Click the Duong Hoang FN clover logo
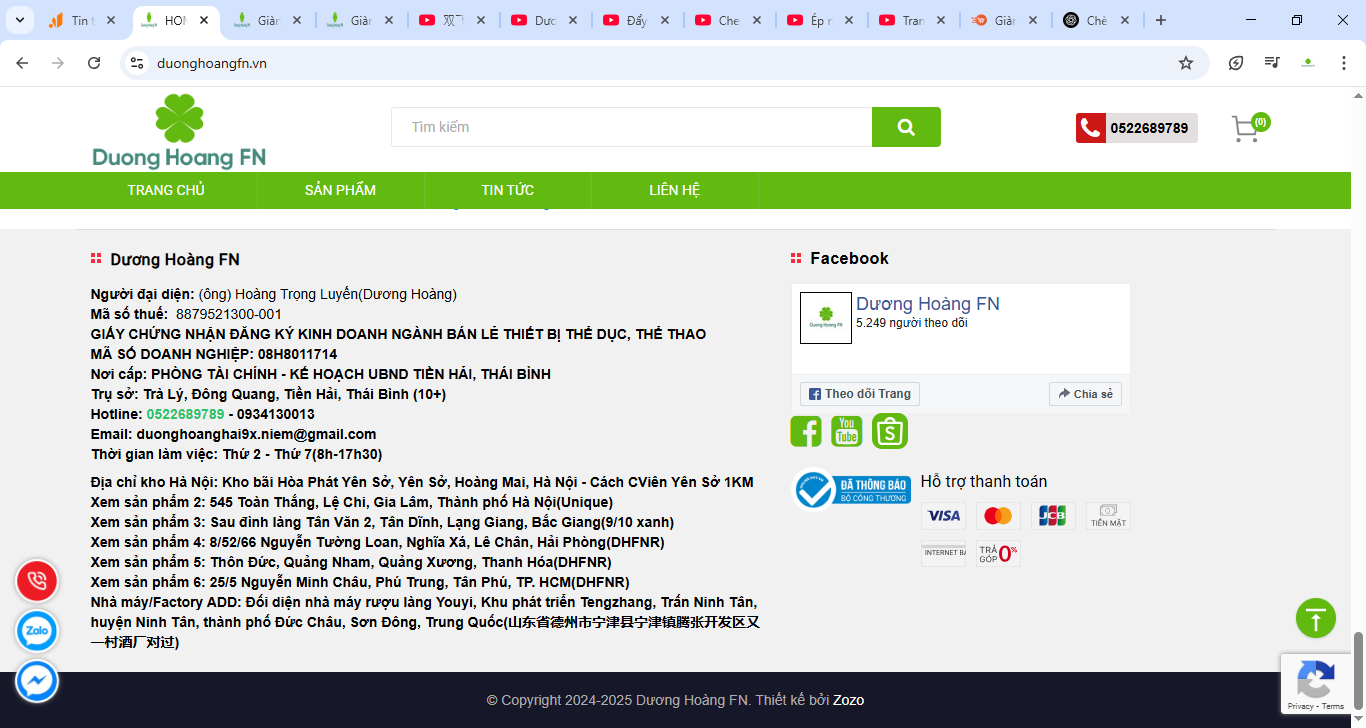Image resolution: width=1366 pixels, height=728 pixels. (179, 130)
